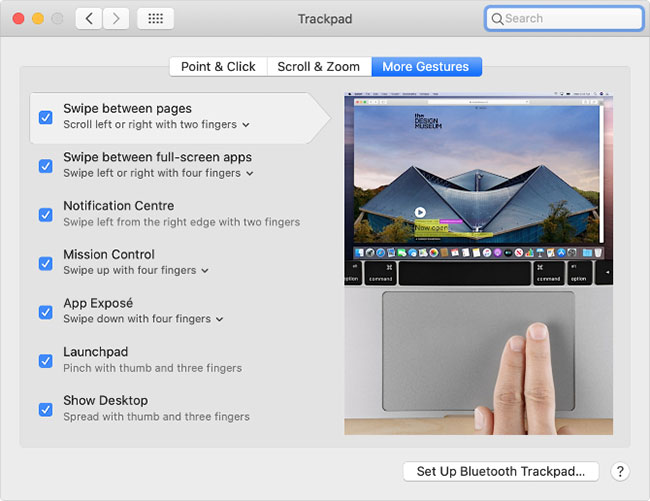Click the 'Notification Centre' label

click(119, 206)
